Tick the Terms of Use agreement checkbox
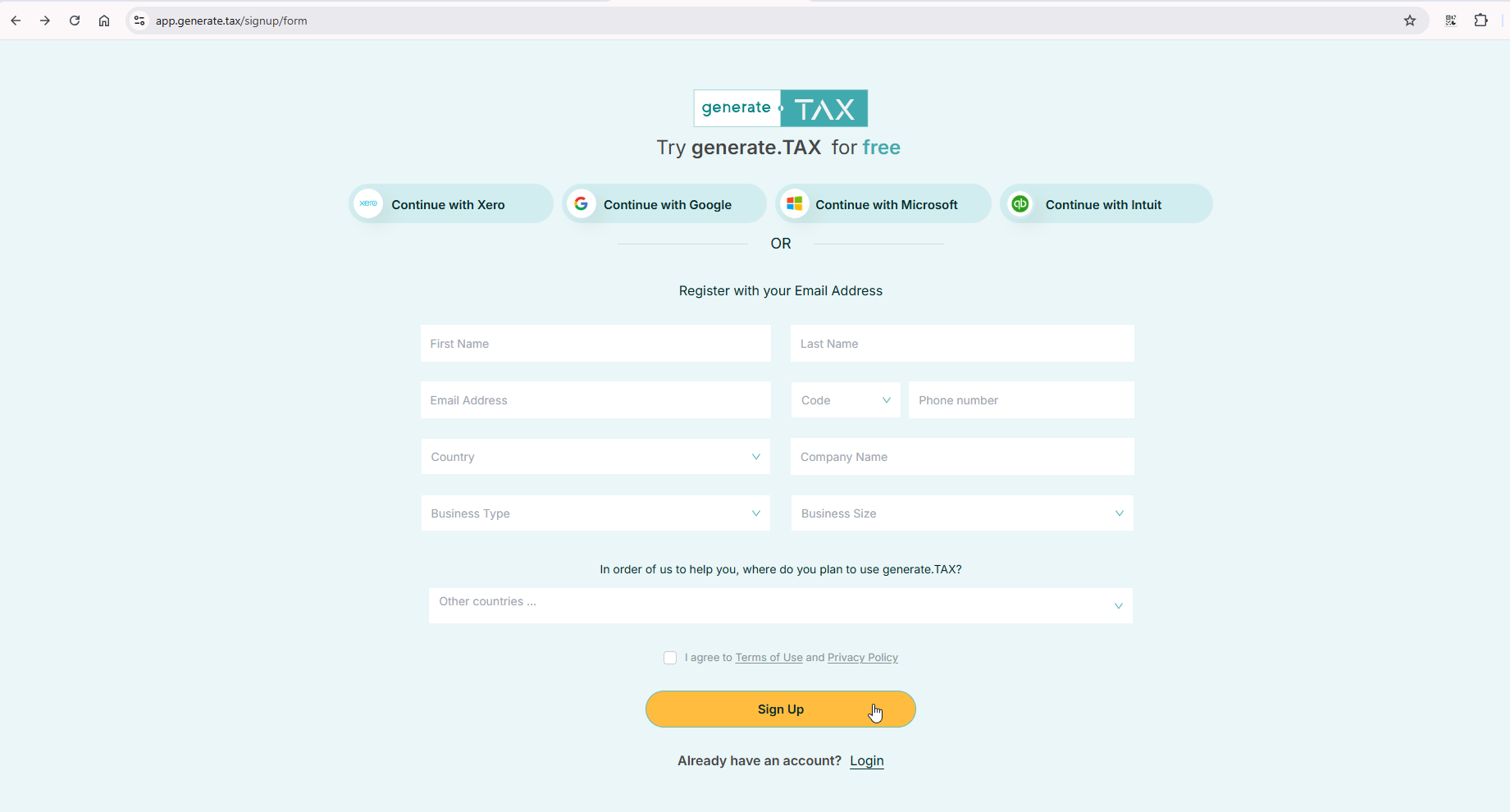The height and width of the screenshot is (812, 1510). coord(670,658)
